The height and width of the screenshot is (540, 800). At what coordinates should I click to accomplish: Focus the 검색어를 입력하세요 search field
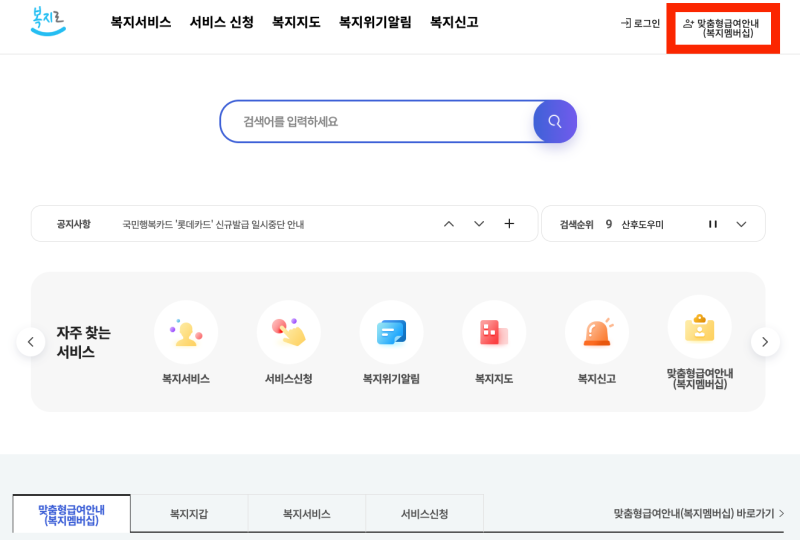377,121
